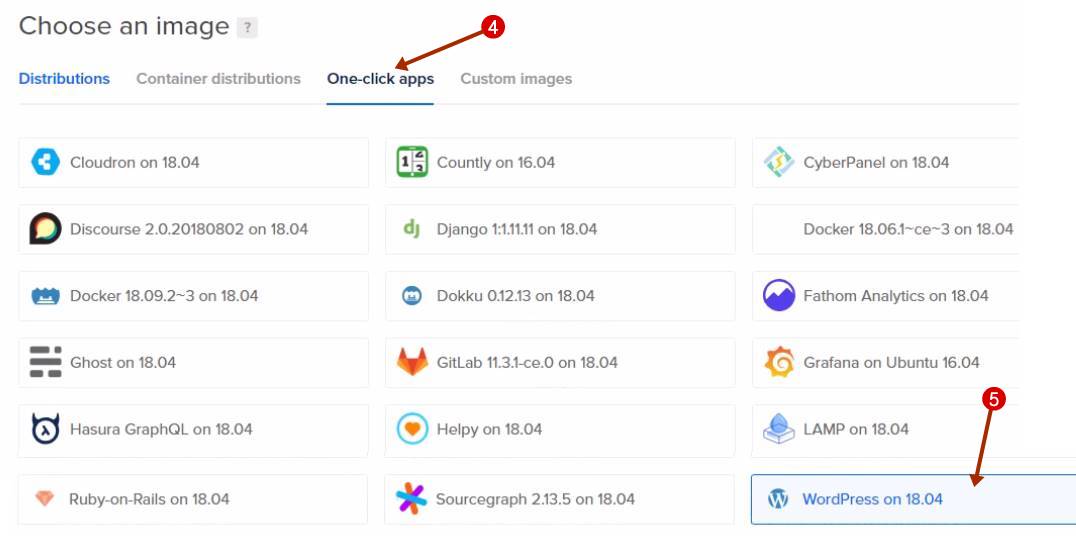The height and width of the screenshot is (536, 1076).
Task: Click the Cloudron hexagon logo icon
Action: 45,163
